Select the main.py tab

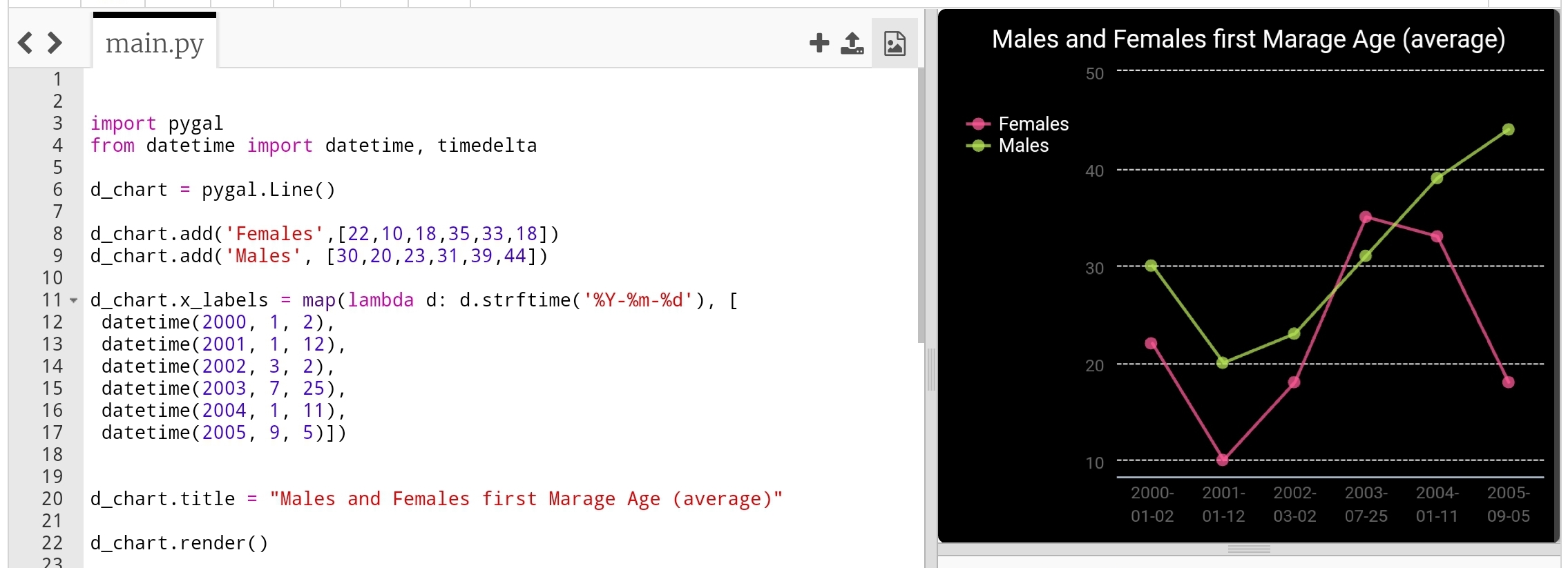(x=155, y=43)
